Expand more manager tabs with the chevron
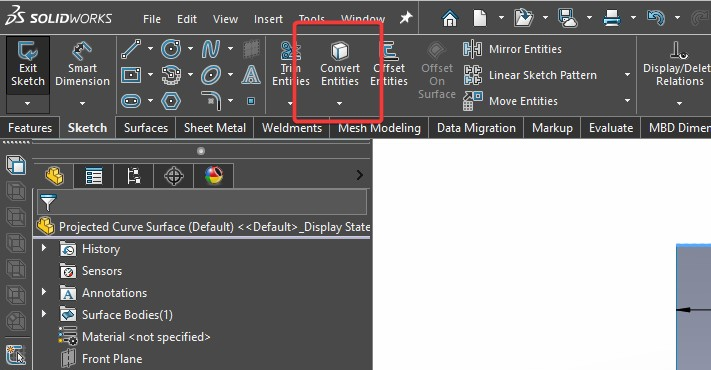The image size is (711, 370). pos(360,175)
